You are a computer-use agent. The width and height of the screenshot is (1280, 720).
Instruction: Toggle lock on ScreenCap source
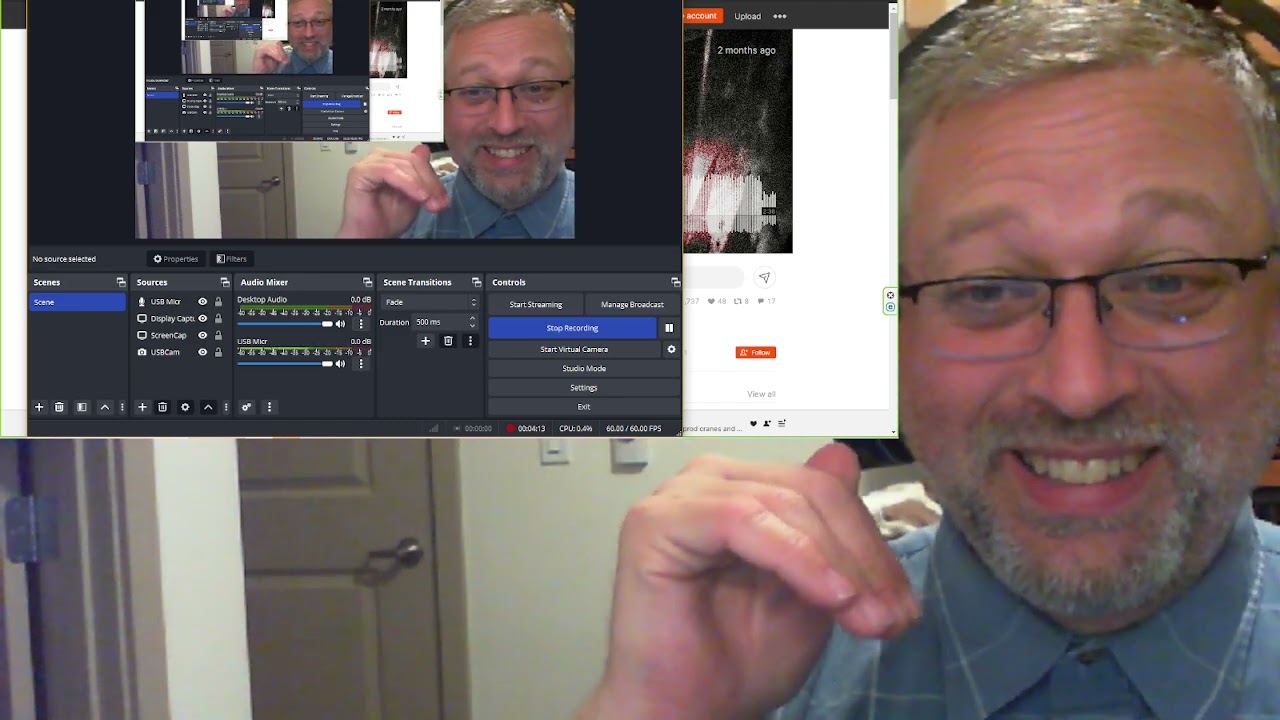click(218, 336)
